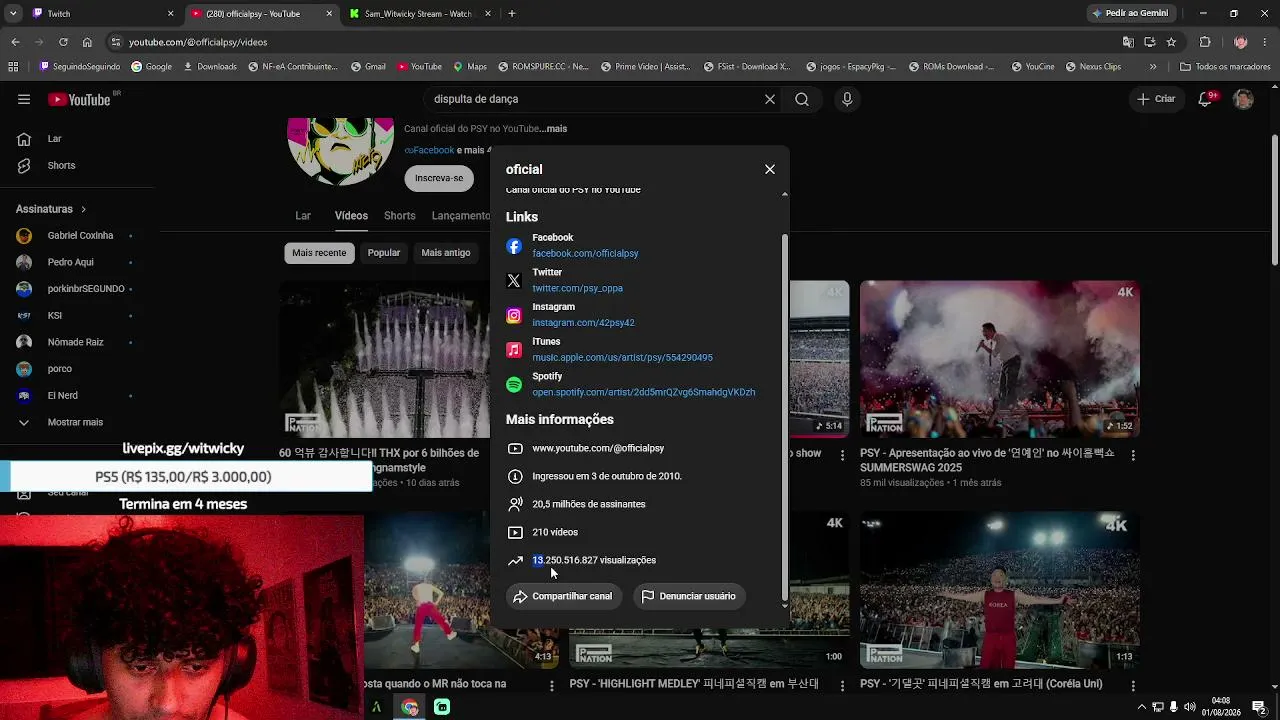Expand the channel description '...mais'

click(x=553, y=129)
